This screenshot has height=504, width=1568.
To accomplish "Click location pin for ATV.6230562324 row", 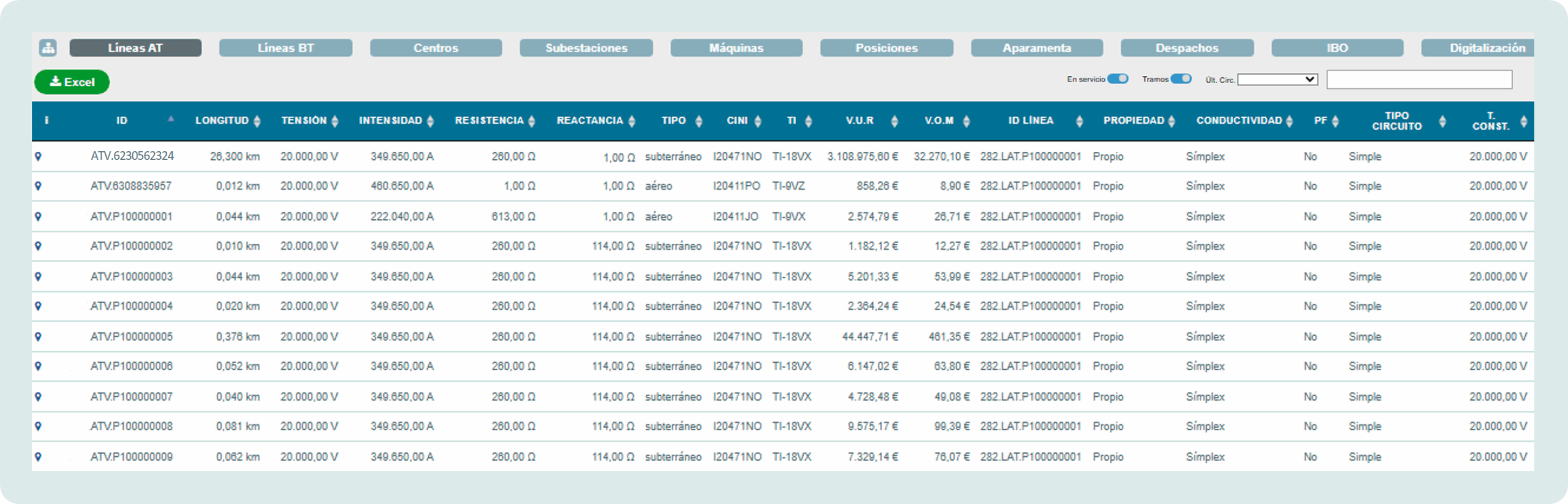I will click(x=38, y=157).
